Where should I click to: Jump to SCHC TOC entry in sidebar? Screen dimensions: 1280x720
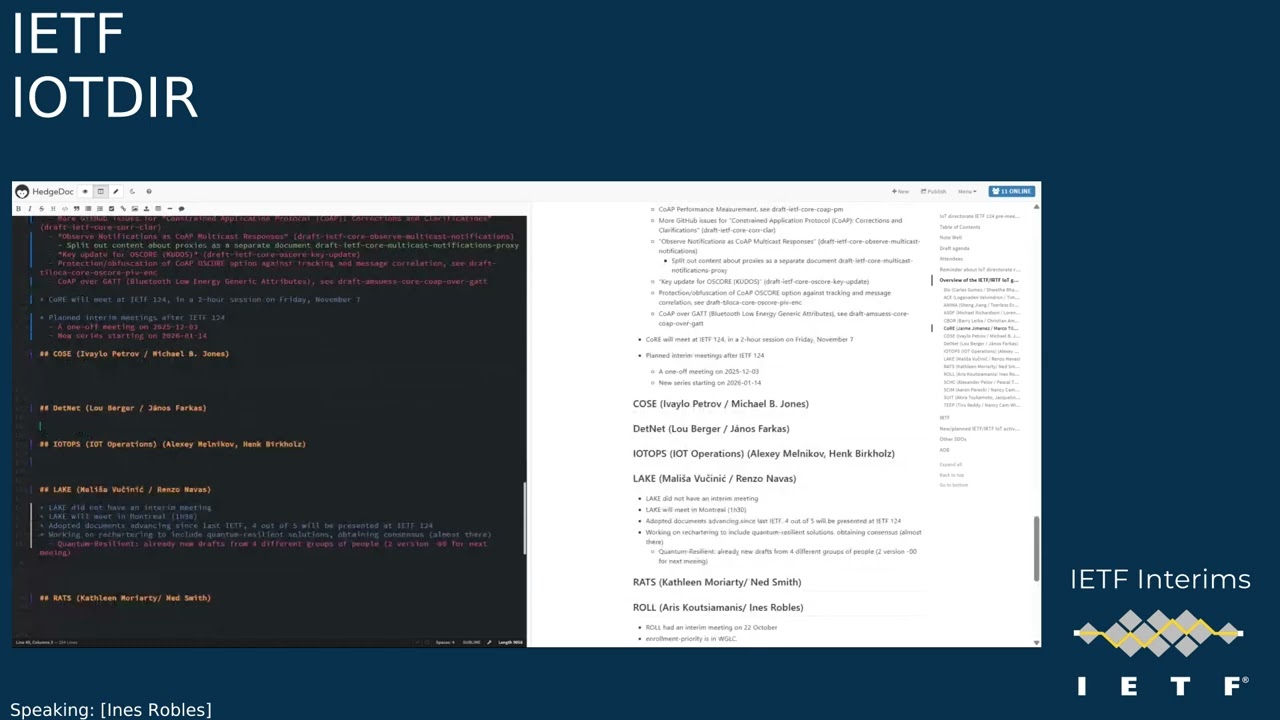pyautogui.click(x=981, y=382)
